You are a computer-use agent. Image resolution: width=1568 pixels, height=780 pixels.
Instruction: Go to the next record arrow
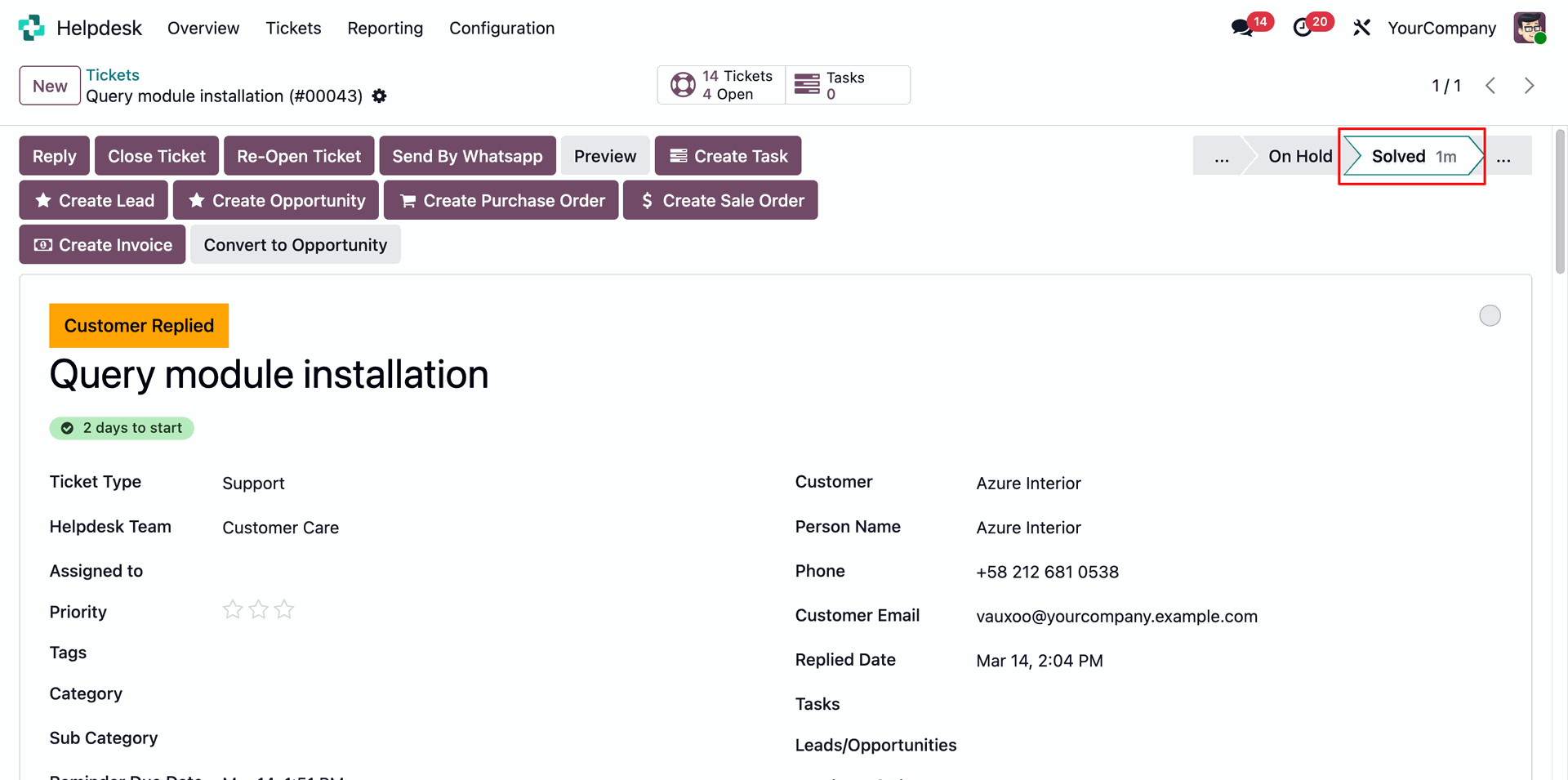tap(1529, 86)
